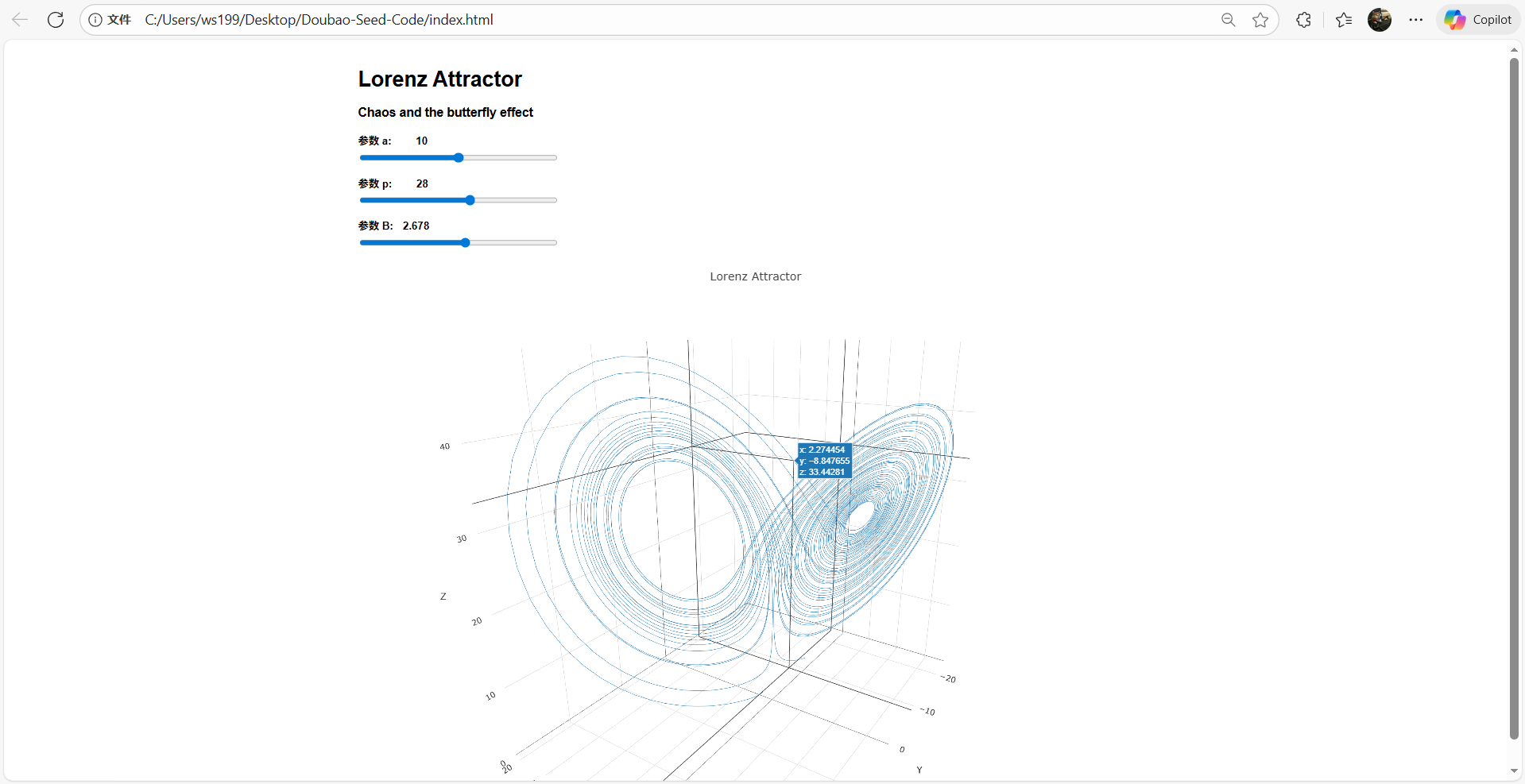Image resolution: width=1525 pixels, height=784 pixels.
Task: Open the favorites list icon
Action: pos(1344,20)
